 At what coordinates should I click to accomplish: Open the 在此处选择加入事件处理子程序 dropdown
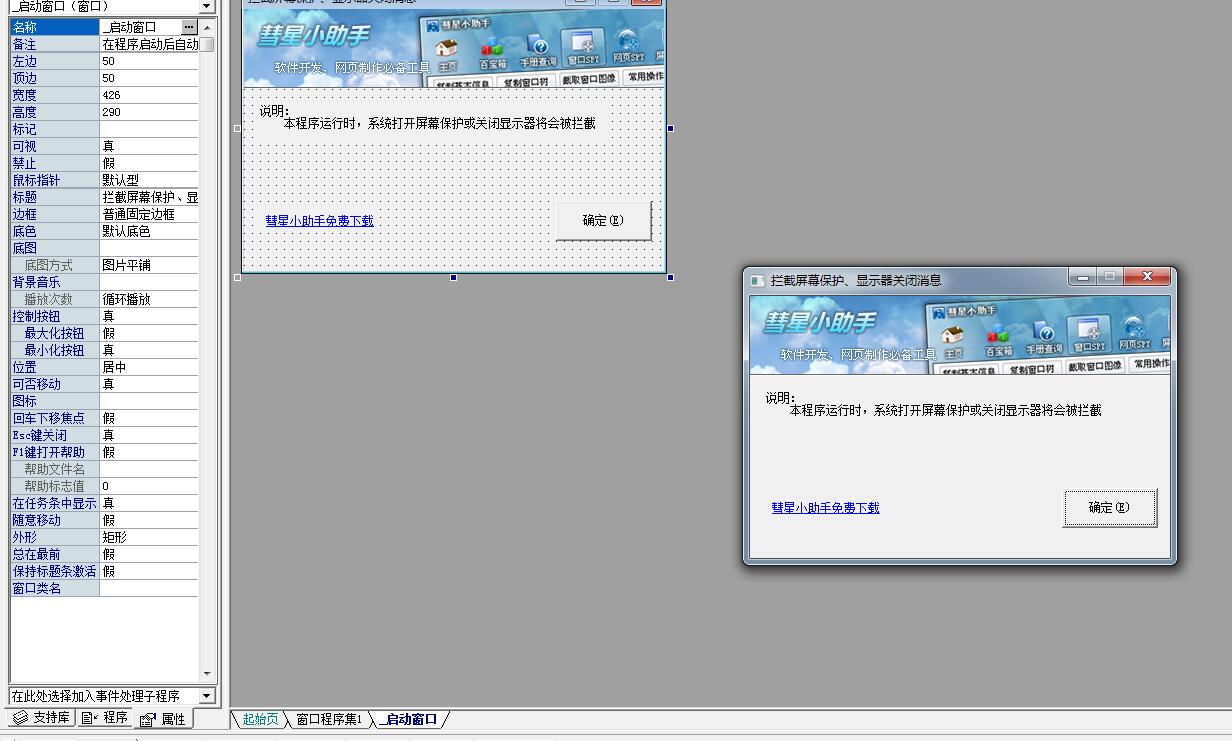click(207, 695)
